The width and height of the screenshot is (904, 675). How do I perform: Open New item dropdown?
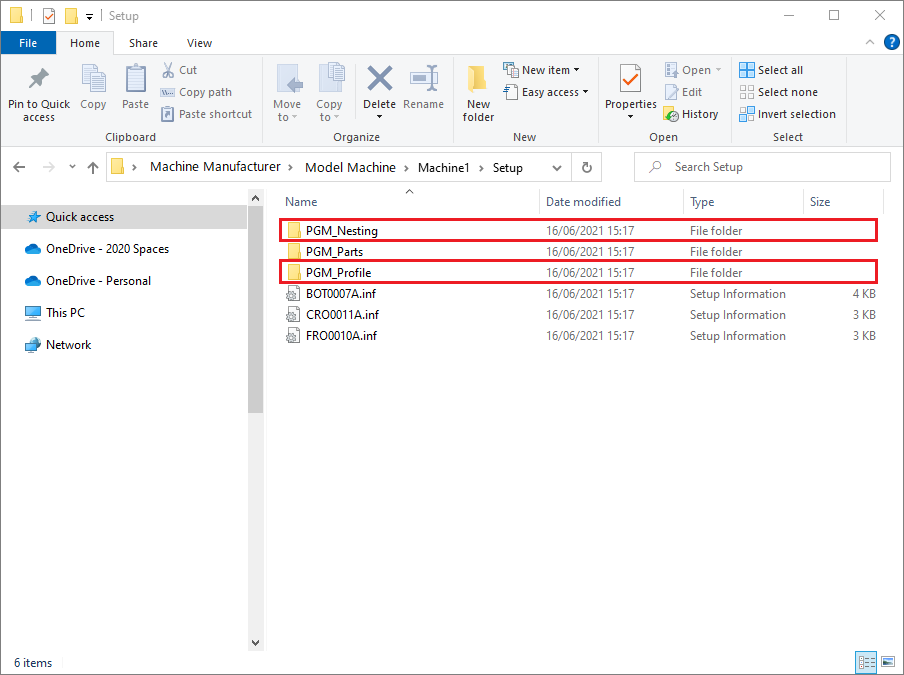[x=541, y=70]
